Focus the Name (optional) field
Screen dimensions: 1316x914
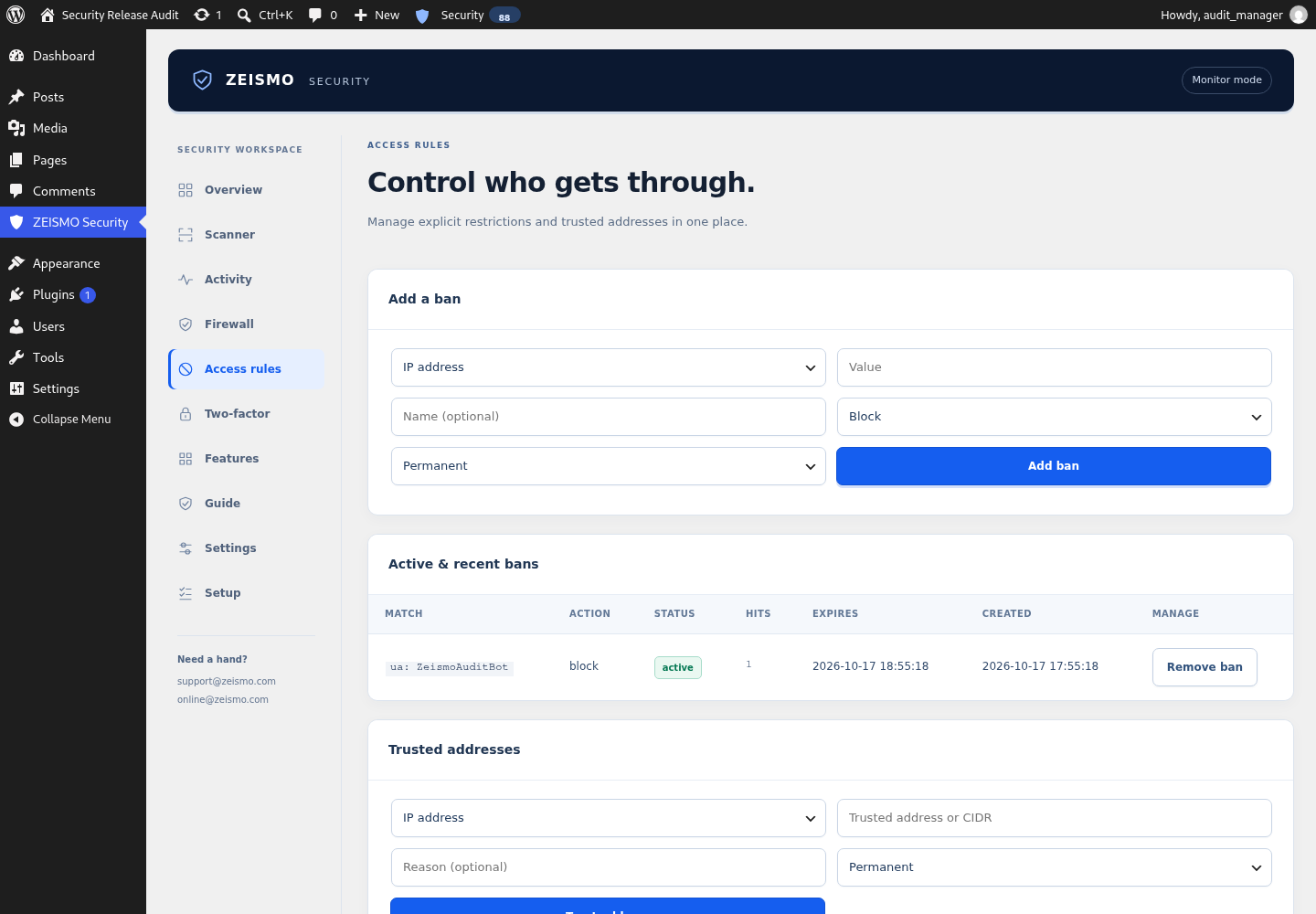[x=608, y=417]
